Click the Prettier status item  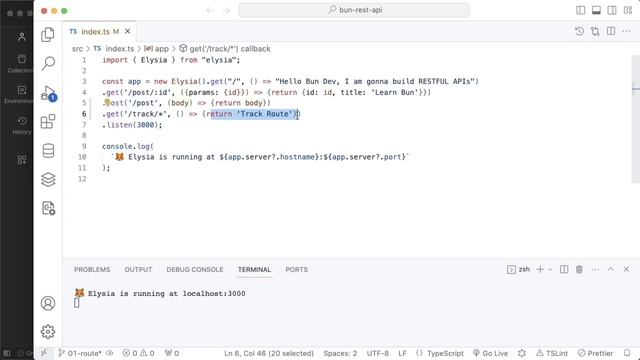[596, 353]
